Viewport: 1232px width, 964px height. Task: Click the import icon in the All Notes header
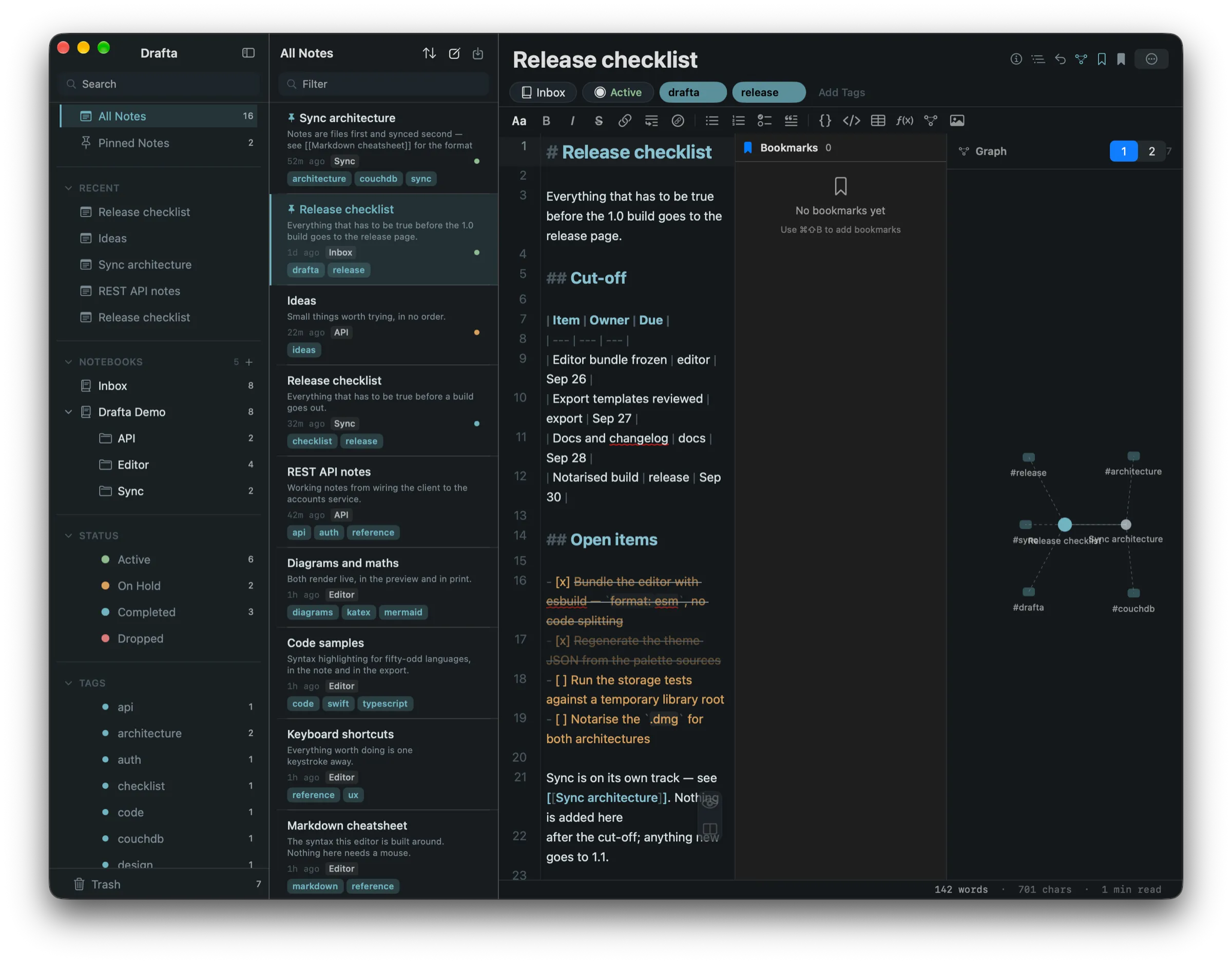click(x=478, y=53)
